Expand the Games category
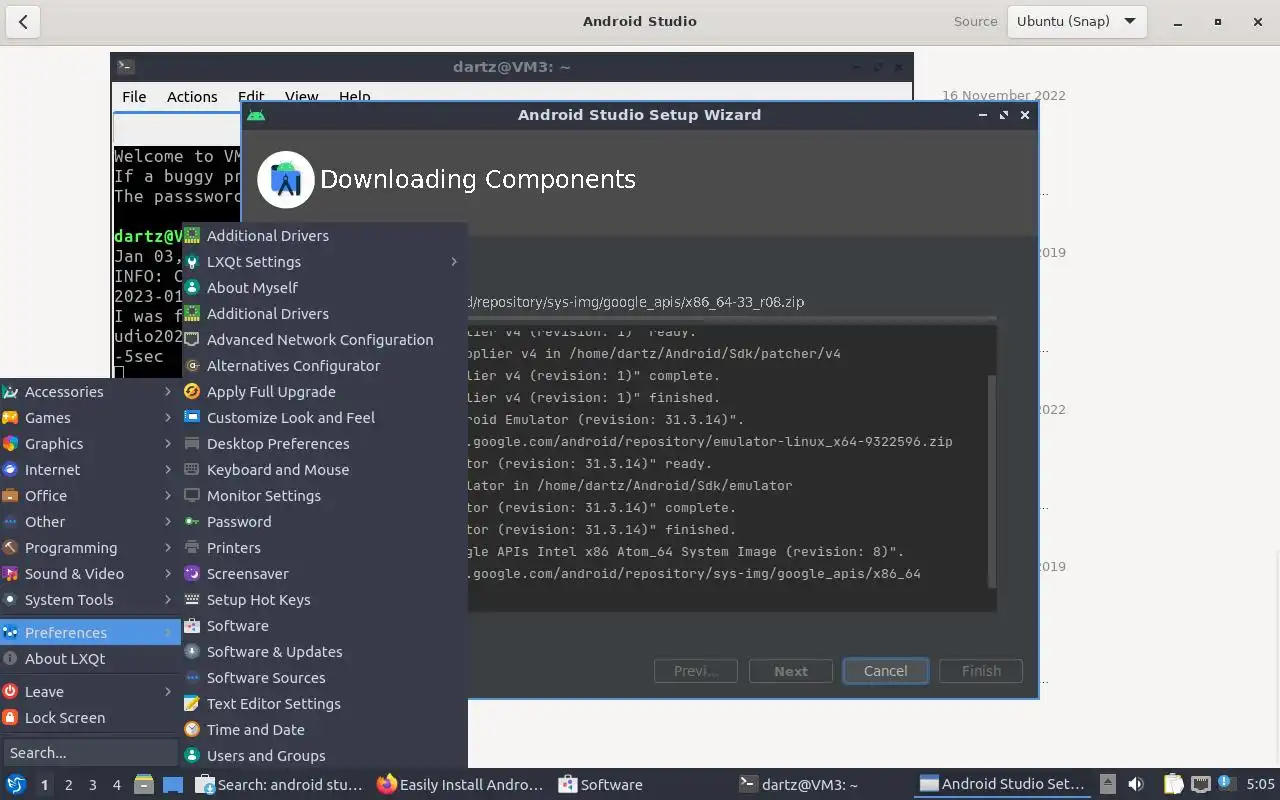Screen dimensions: 1280x800 (90, 417)
